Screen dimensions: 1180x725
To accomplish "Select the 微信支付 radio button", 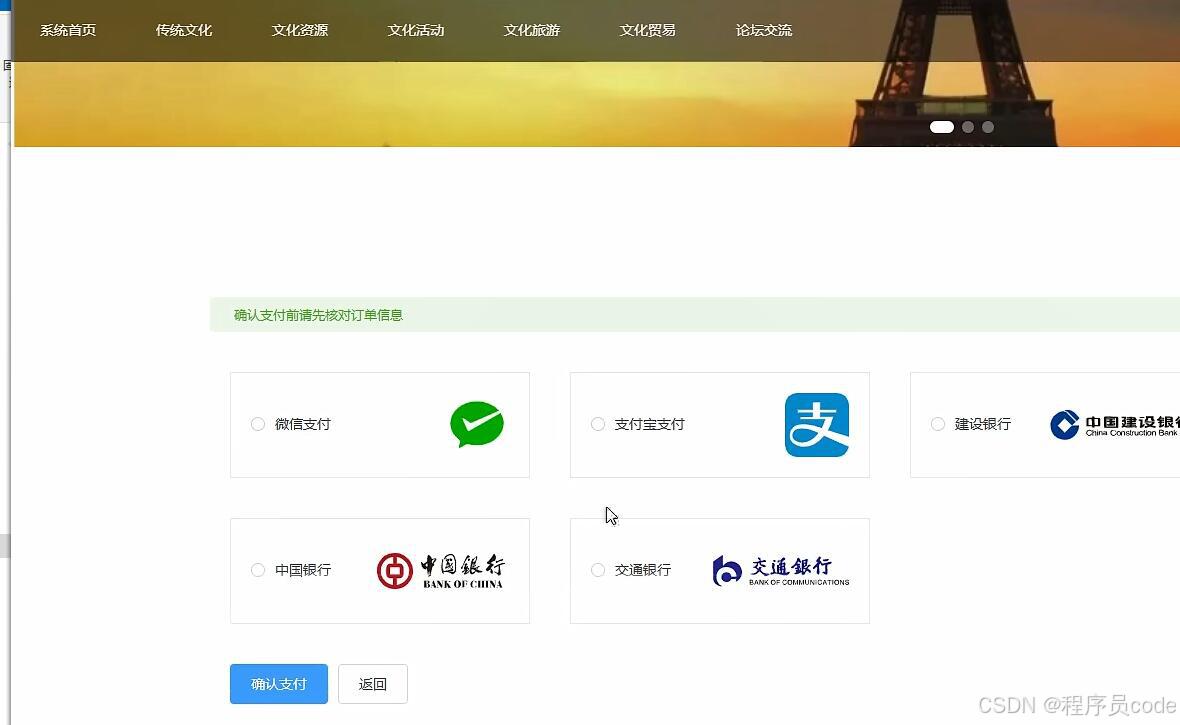I will [x=257, y=424].
